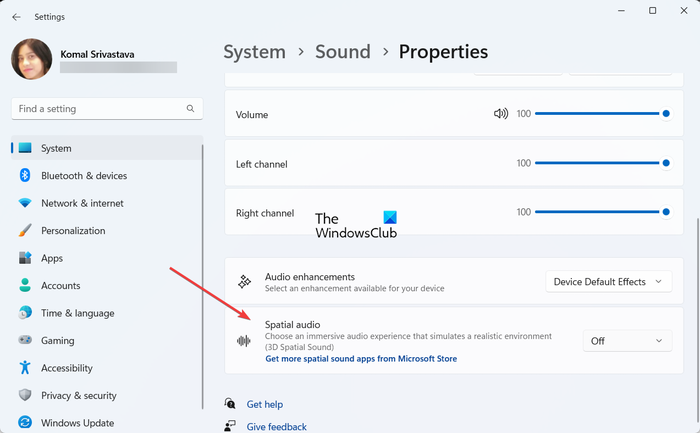The height and width of the screenshot is (433, 700).
Task: Click the back arrow in Settings
Action: (x=16, y=16)
